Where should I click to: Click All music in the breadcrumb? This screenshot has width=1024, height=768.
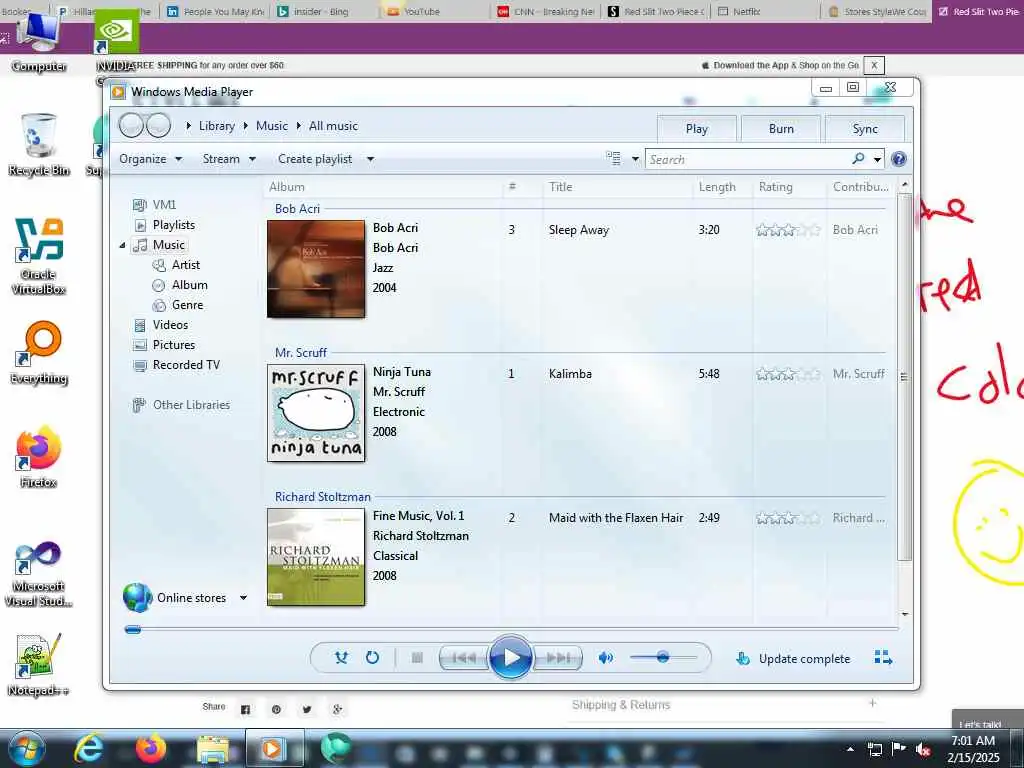point(333,126)
